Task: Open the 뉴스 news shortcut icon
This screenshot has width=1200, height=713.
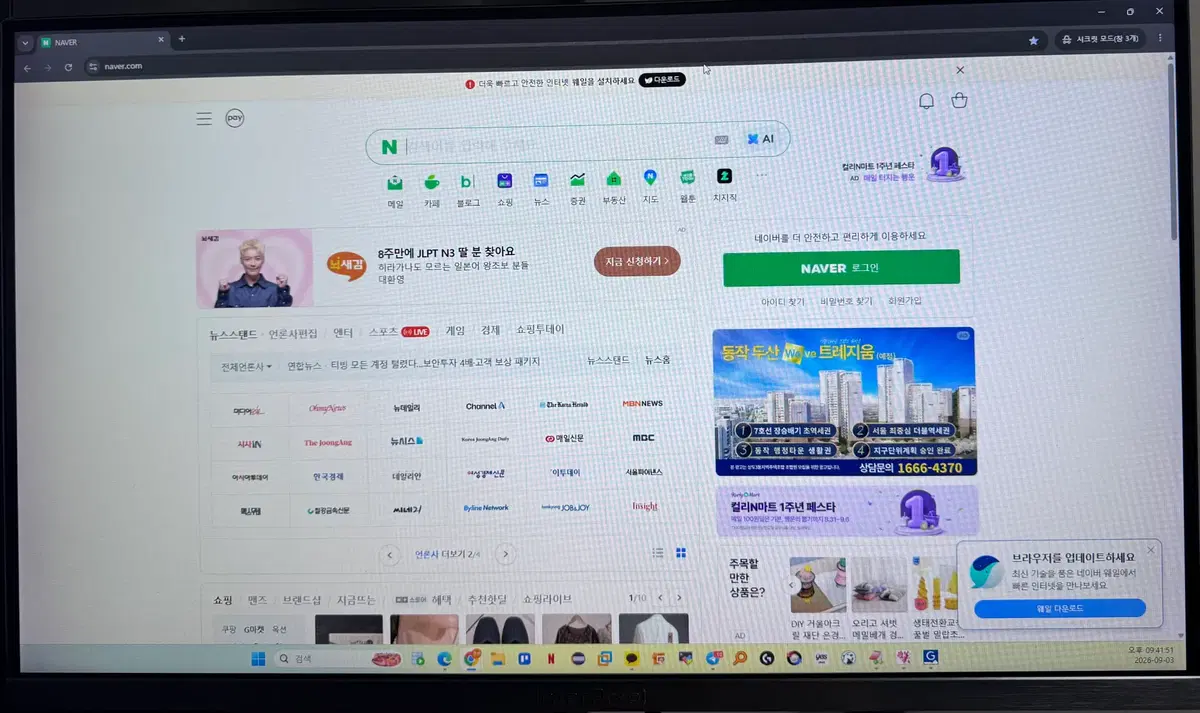Action: point(541,181)
